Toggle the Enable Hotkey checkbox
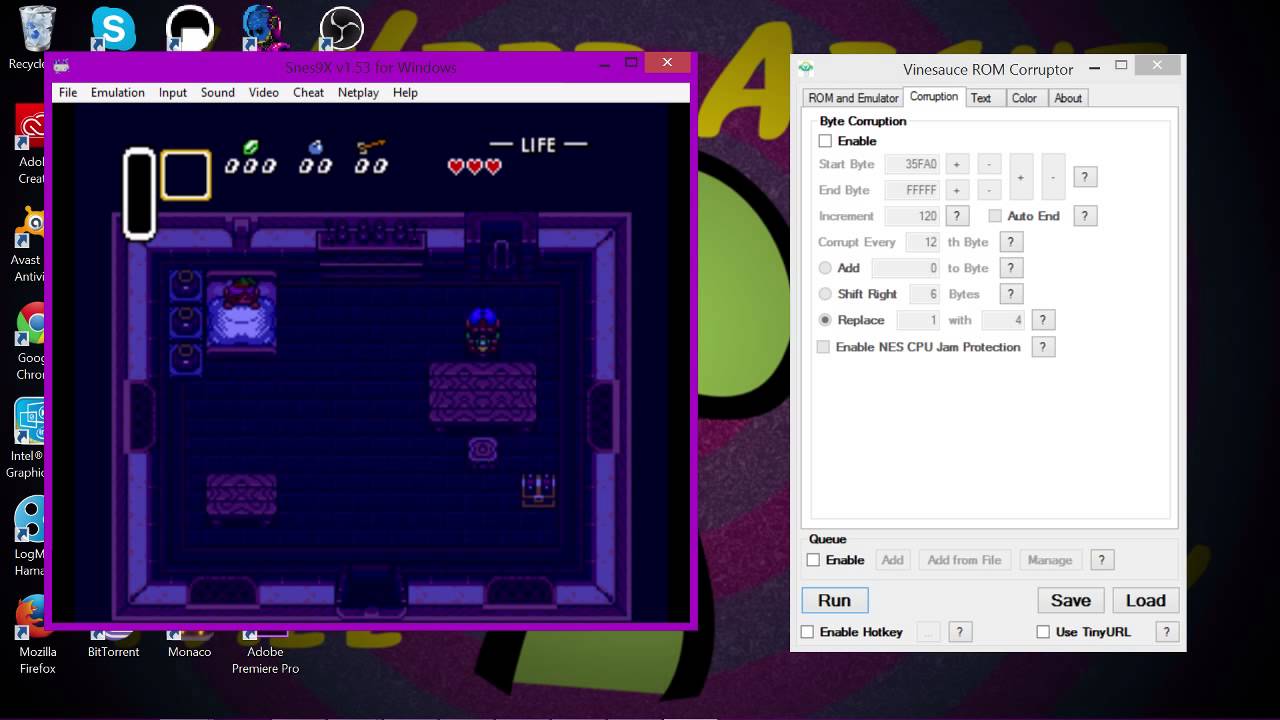 coord(807,632)
